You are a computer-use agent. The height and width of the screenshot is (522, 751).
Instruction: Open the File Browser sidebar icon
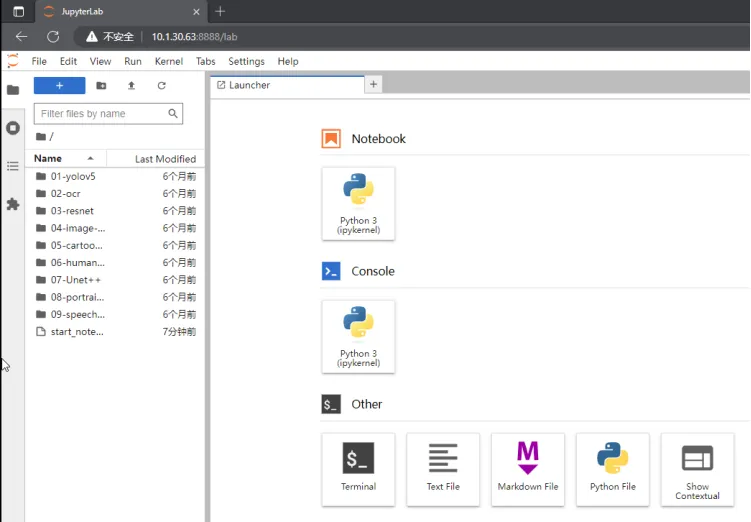pos(13,90)
